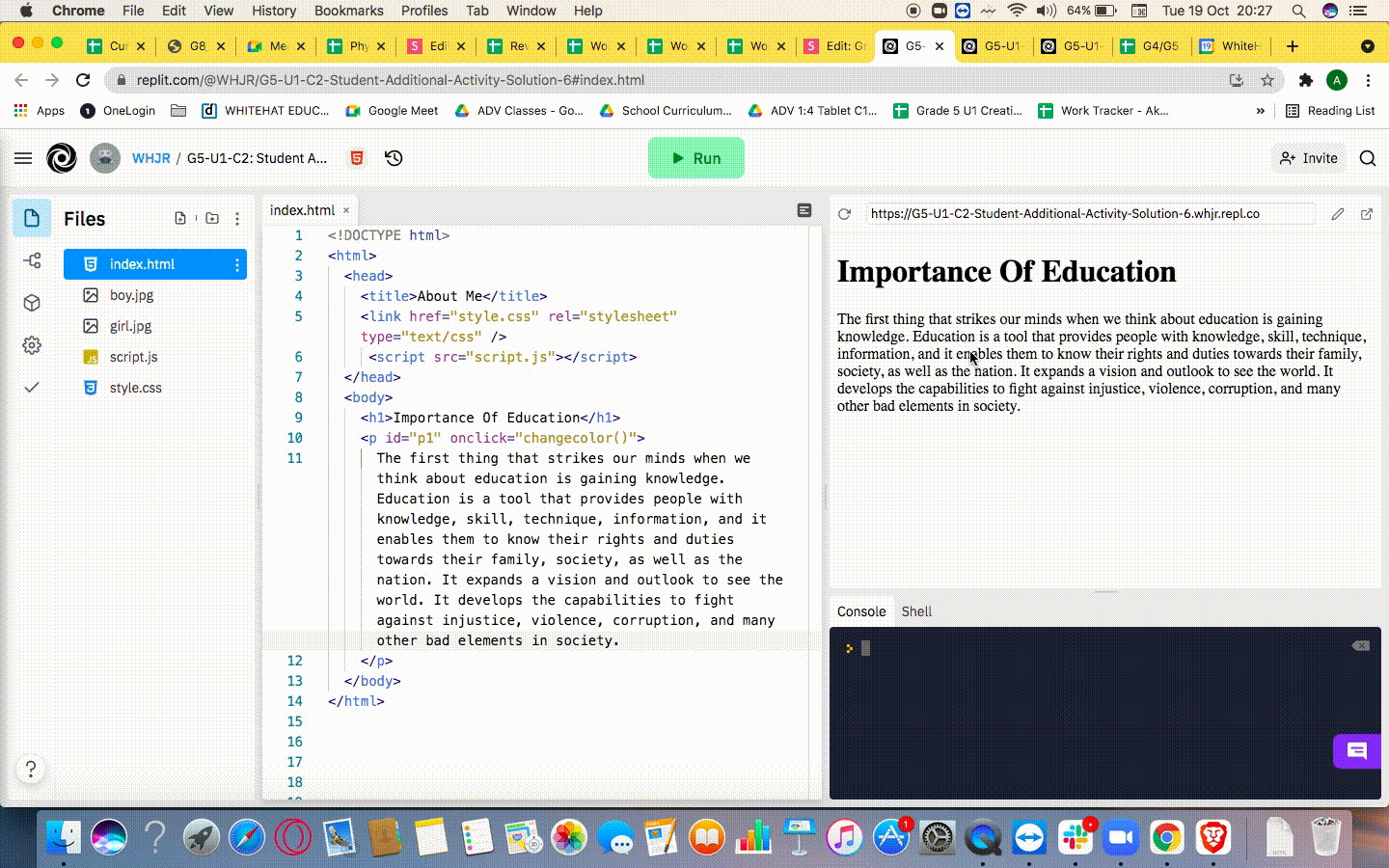Open Safari from the Dock
This screenshot has width=1389, height=868.
click(x=247, y=837)
